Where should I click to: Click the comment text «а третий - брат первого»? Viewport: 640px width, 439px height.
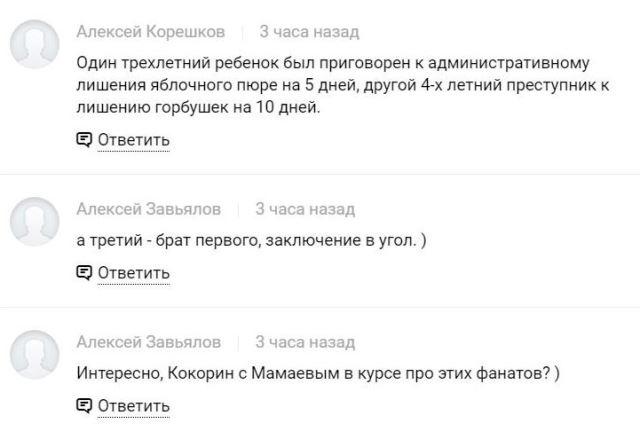pos(251,240)
